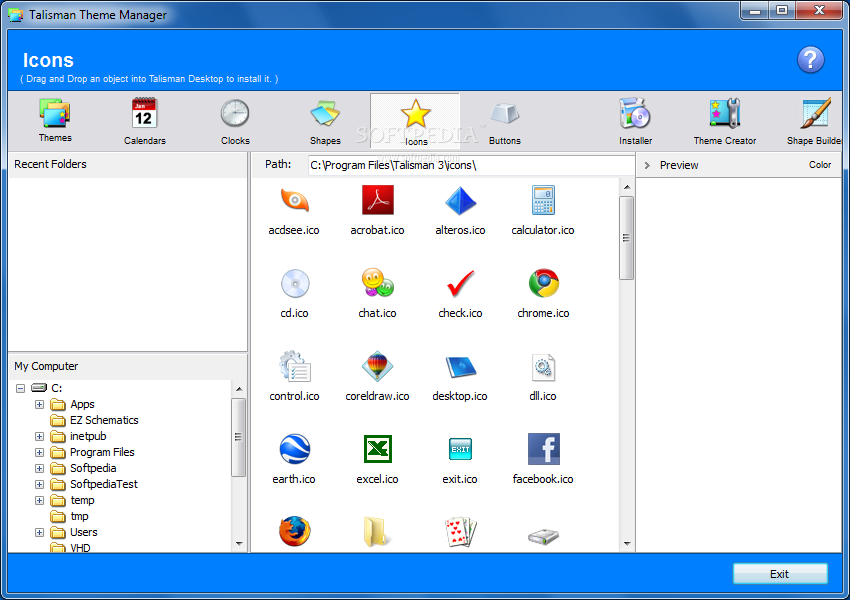Open the Themes section
The image size is (850, 600).
tap(55, 121)
